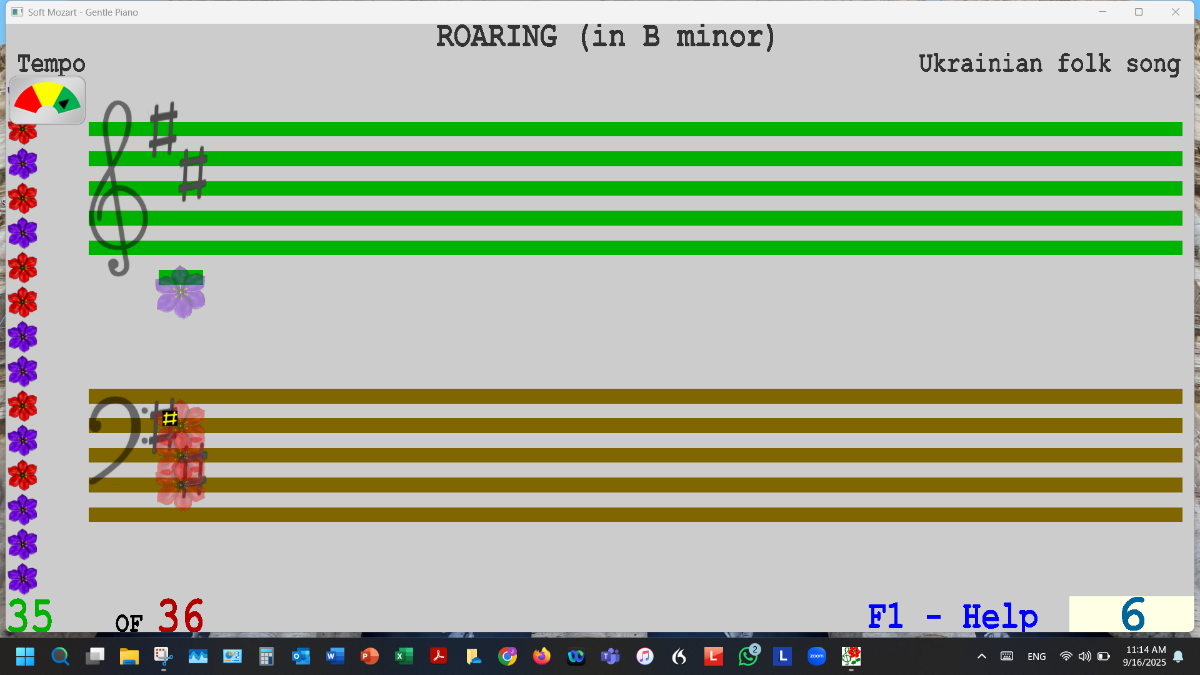Click the green number 35 counter
The image size is (1200, 675).
point(30,617)
